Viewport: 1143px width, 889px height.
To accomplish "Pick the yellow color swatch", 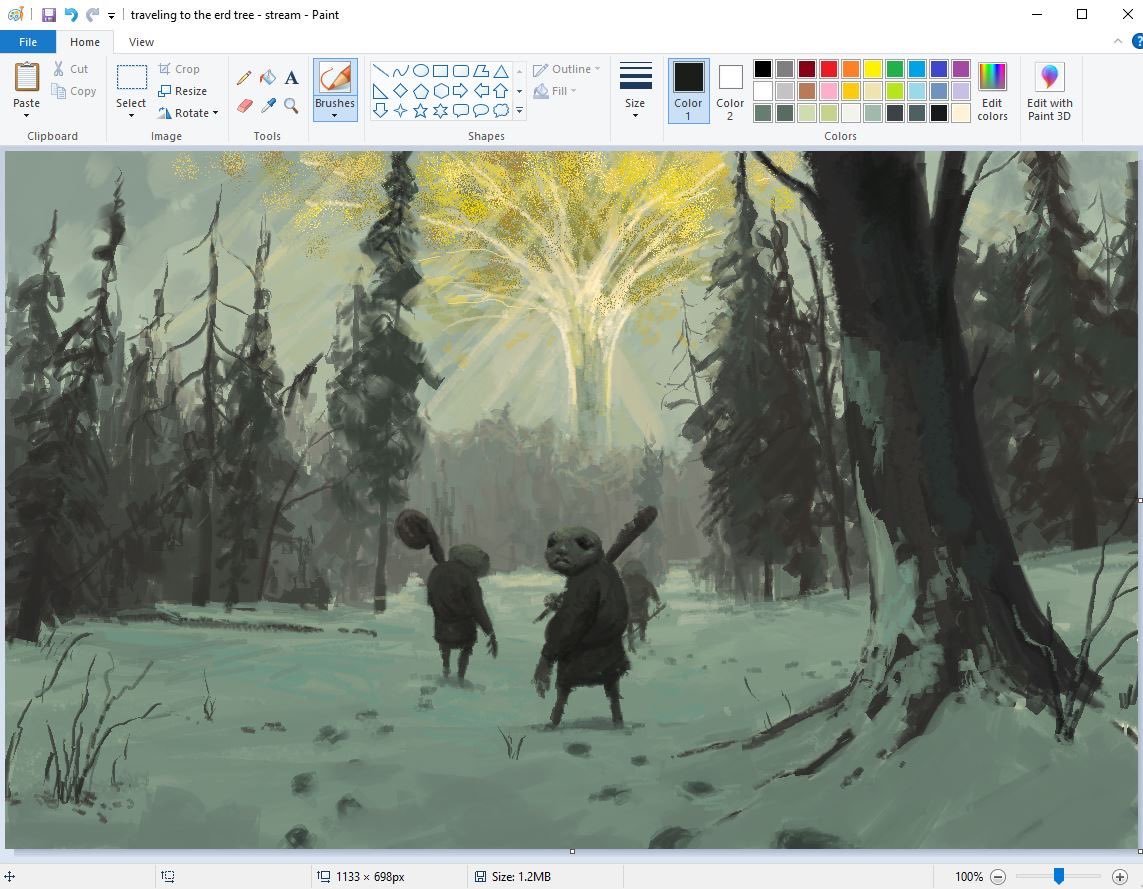I will coord(873,69).
